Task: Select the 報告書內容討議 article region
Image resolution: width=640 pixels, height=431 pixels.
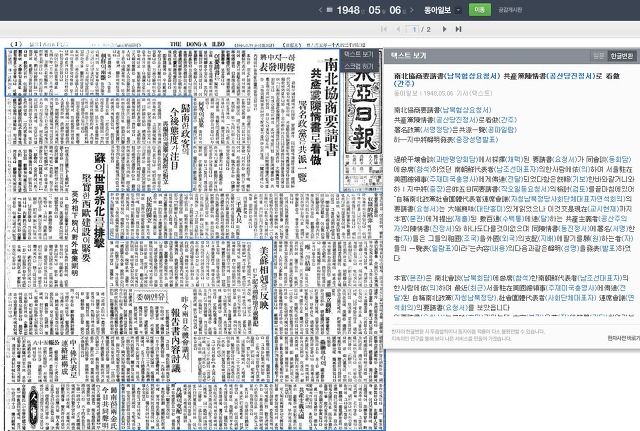Action: point(176,340)
